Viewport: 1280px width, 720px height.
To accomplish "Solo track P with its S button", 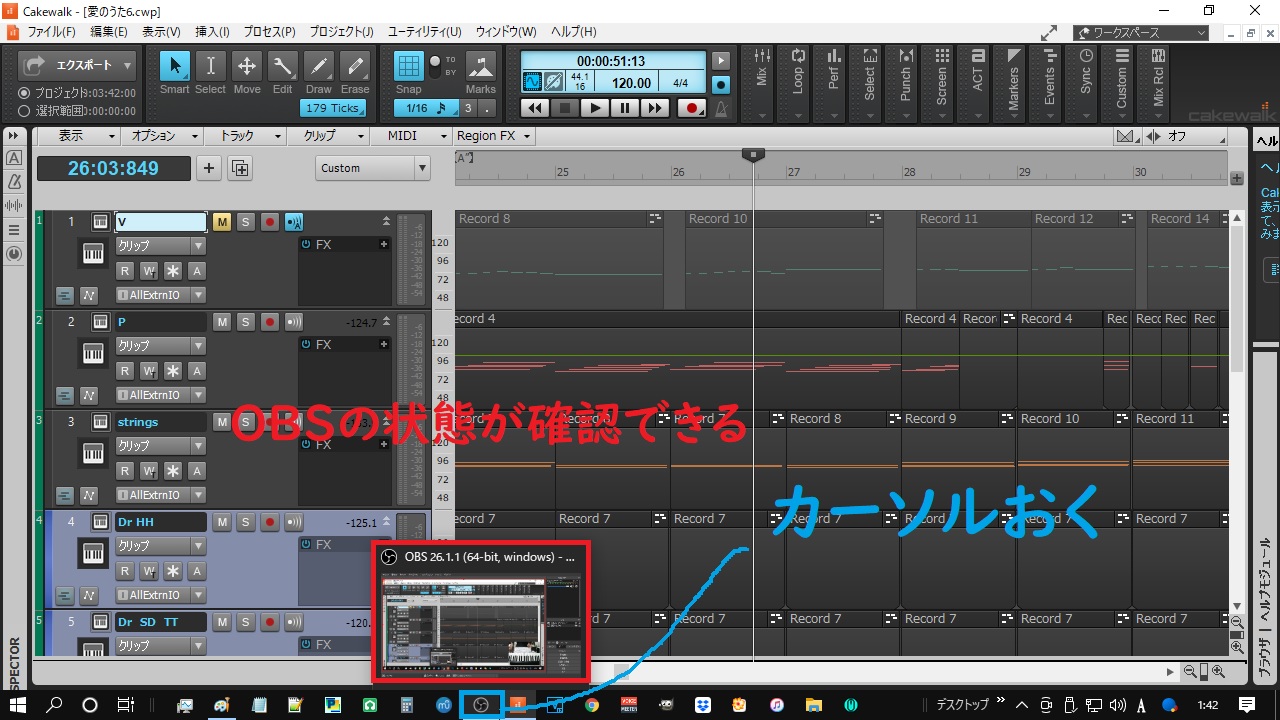I will 245,321.
